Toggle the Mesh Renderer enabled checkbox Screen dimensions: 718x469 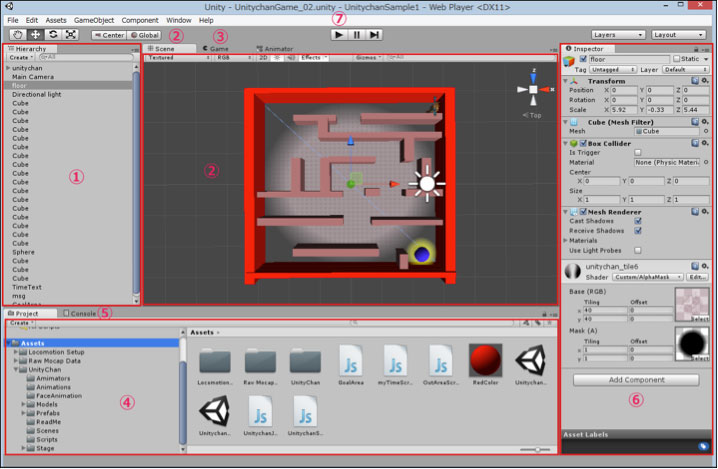pos(583,212)
